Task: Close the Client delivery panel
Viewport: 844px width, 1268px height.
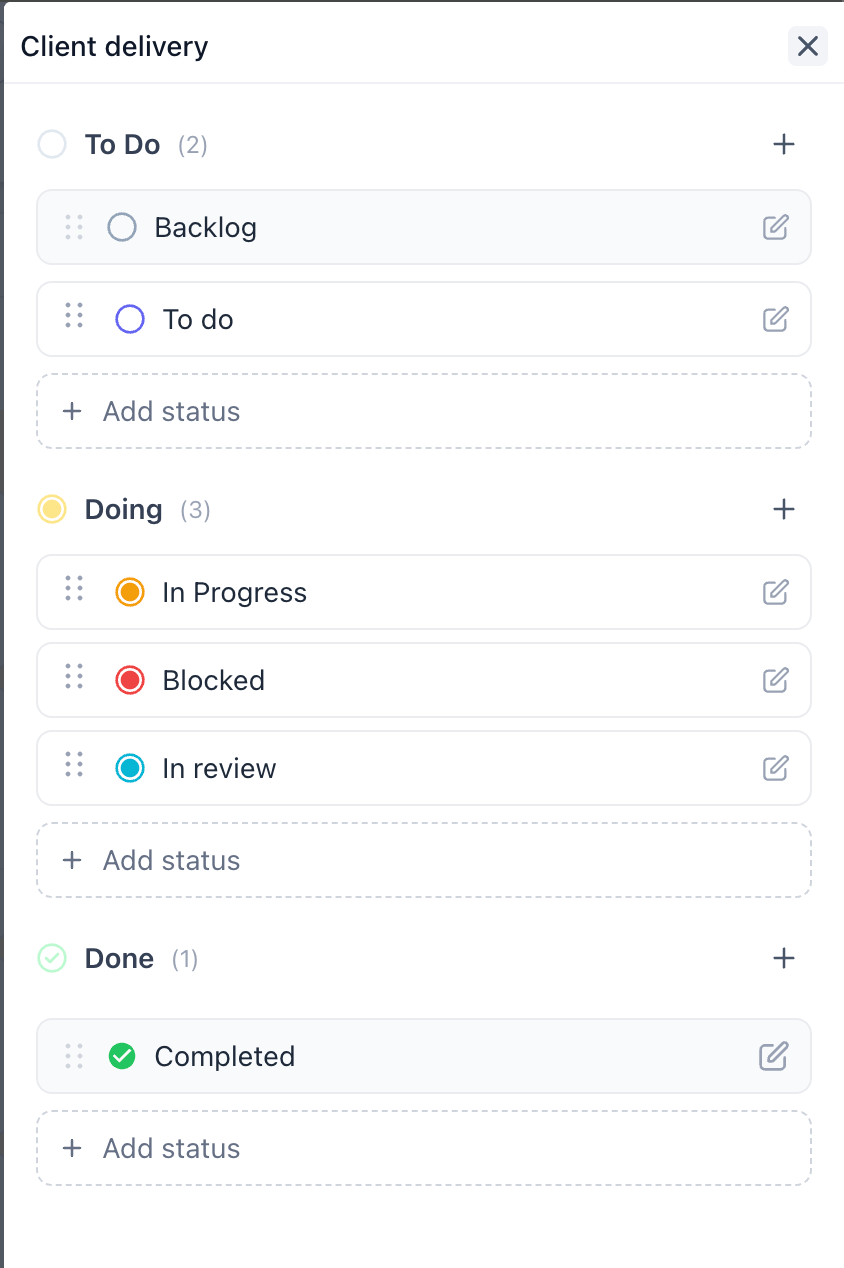Action: click(x=808, y=46)
